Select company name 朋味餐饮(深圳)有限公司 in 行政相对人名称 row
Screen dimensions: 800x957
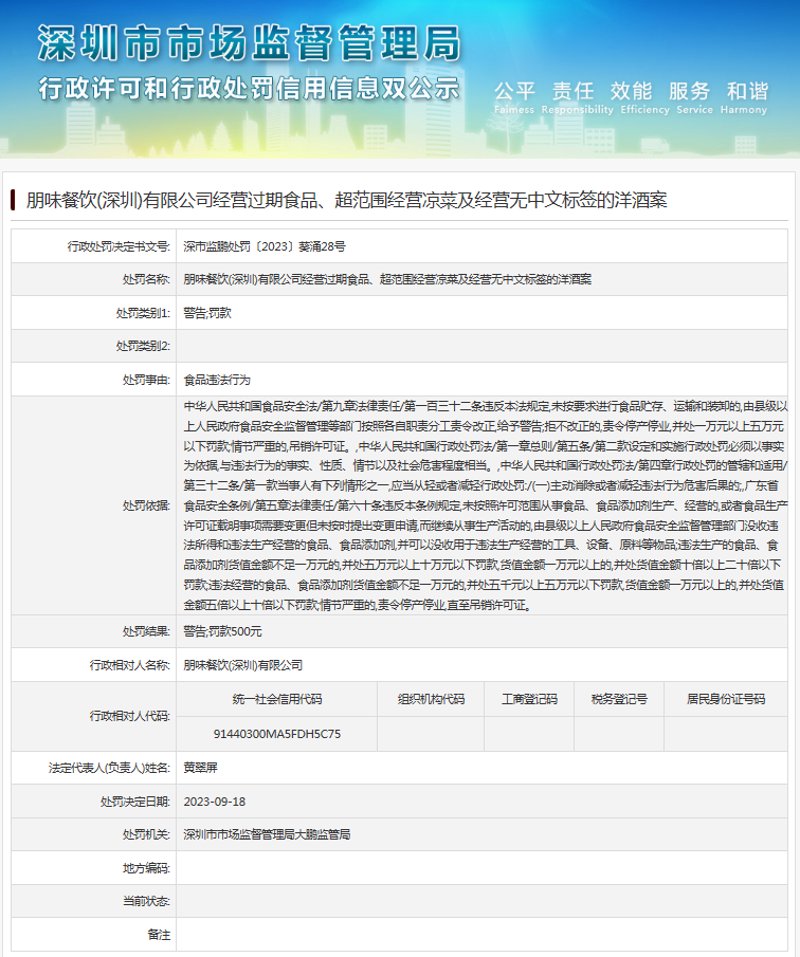243,665
